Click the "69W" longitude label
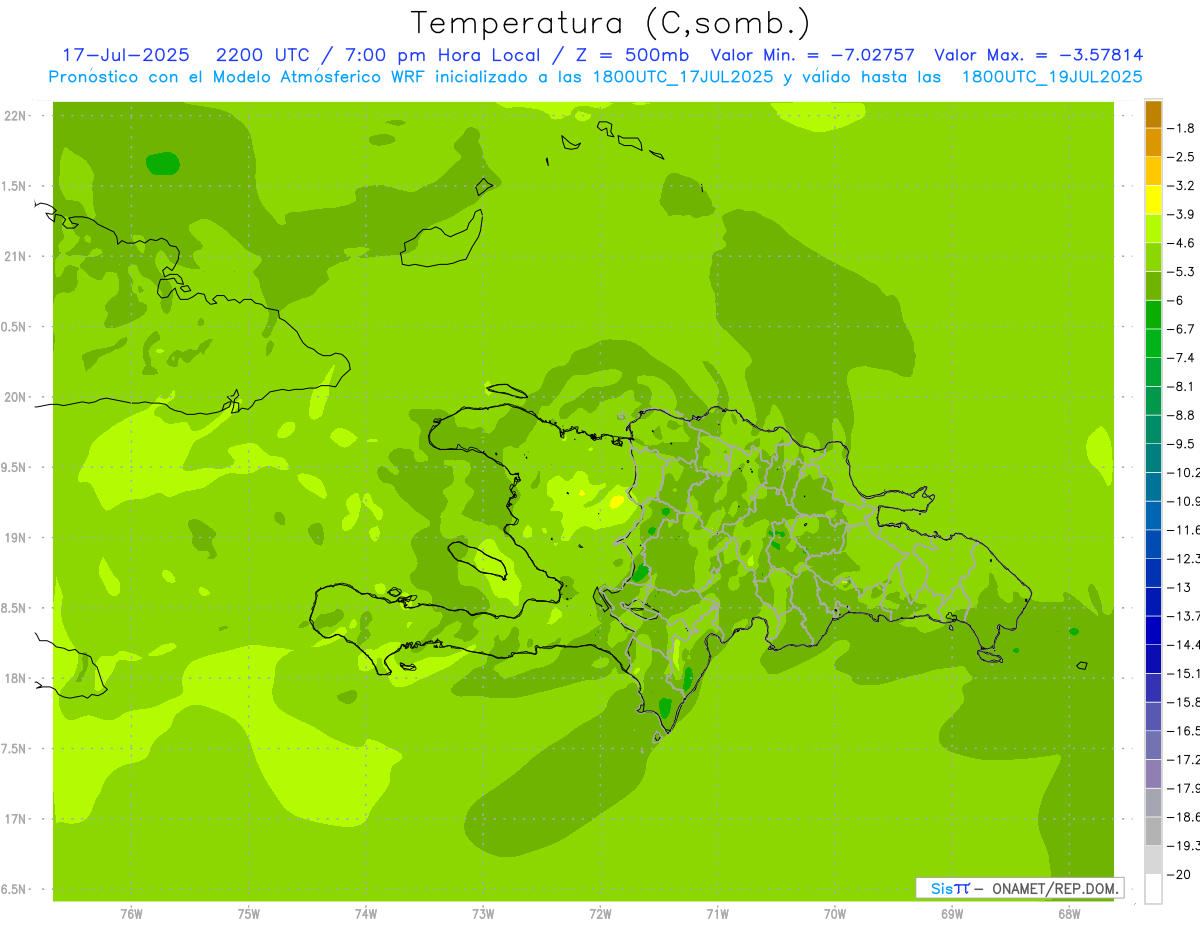This screenshot has height=927, width=1200. pyautogui.click(x=952, y=914)
